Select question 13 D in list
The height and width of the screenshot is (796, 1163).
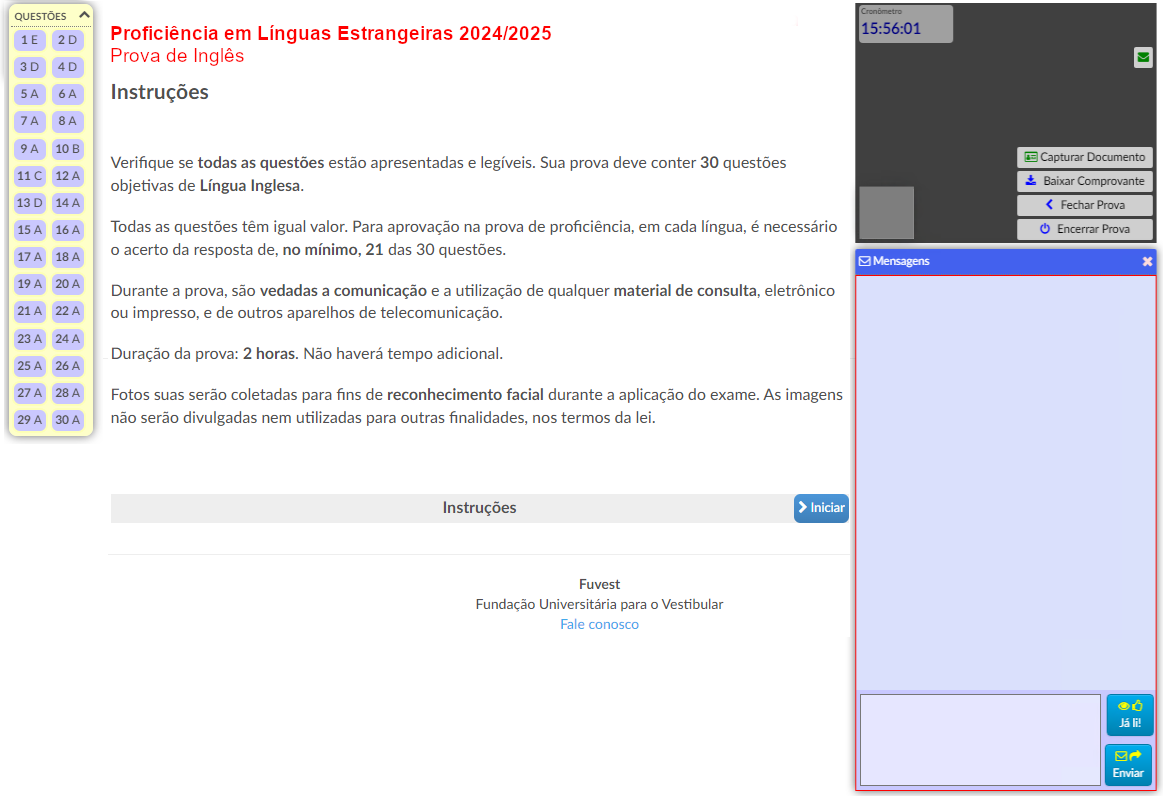30,203
